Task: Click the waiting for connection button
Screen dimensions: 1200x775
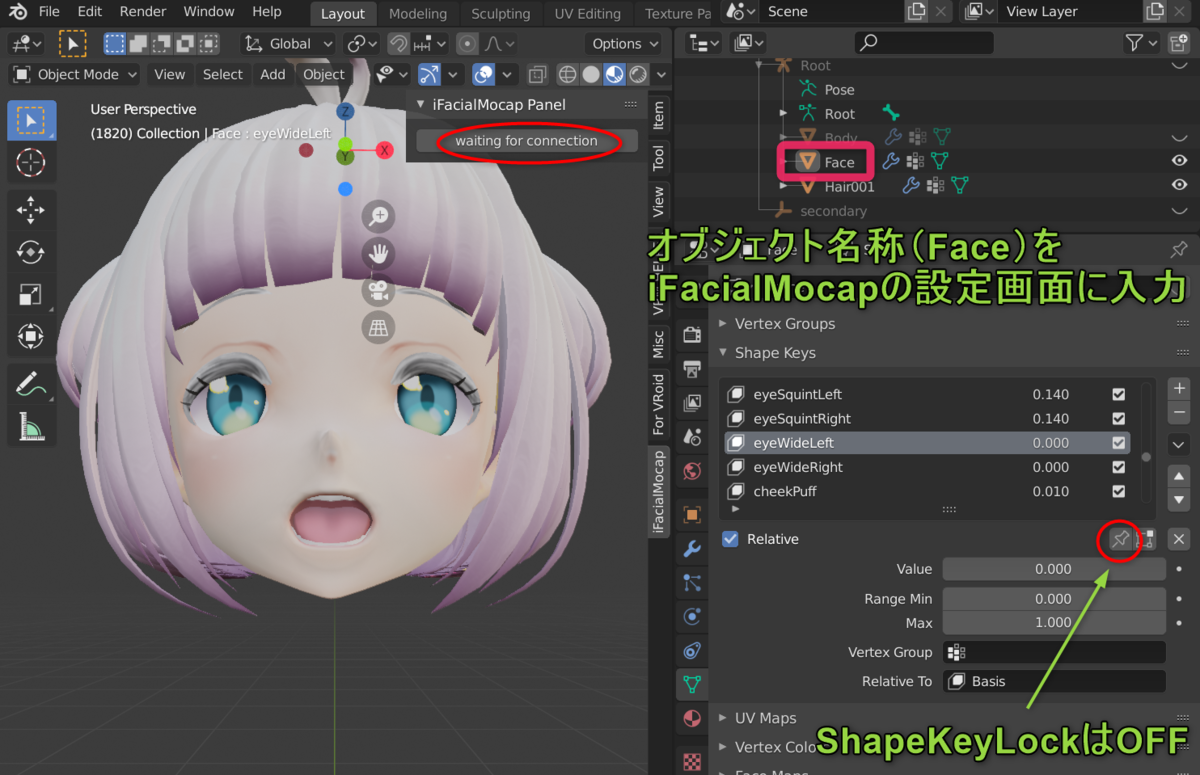Action: tap(527, 141)
